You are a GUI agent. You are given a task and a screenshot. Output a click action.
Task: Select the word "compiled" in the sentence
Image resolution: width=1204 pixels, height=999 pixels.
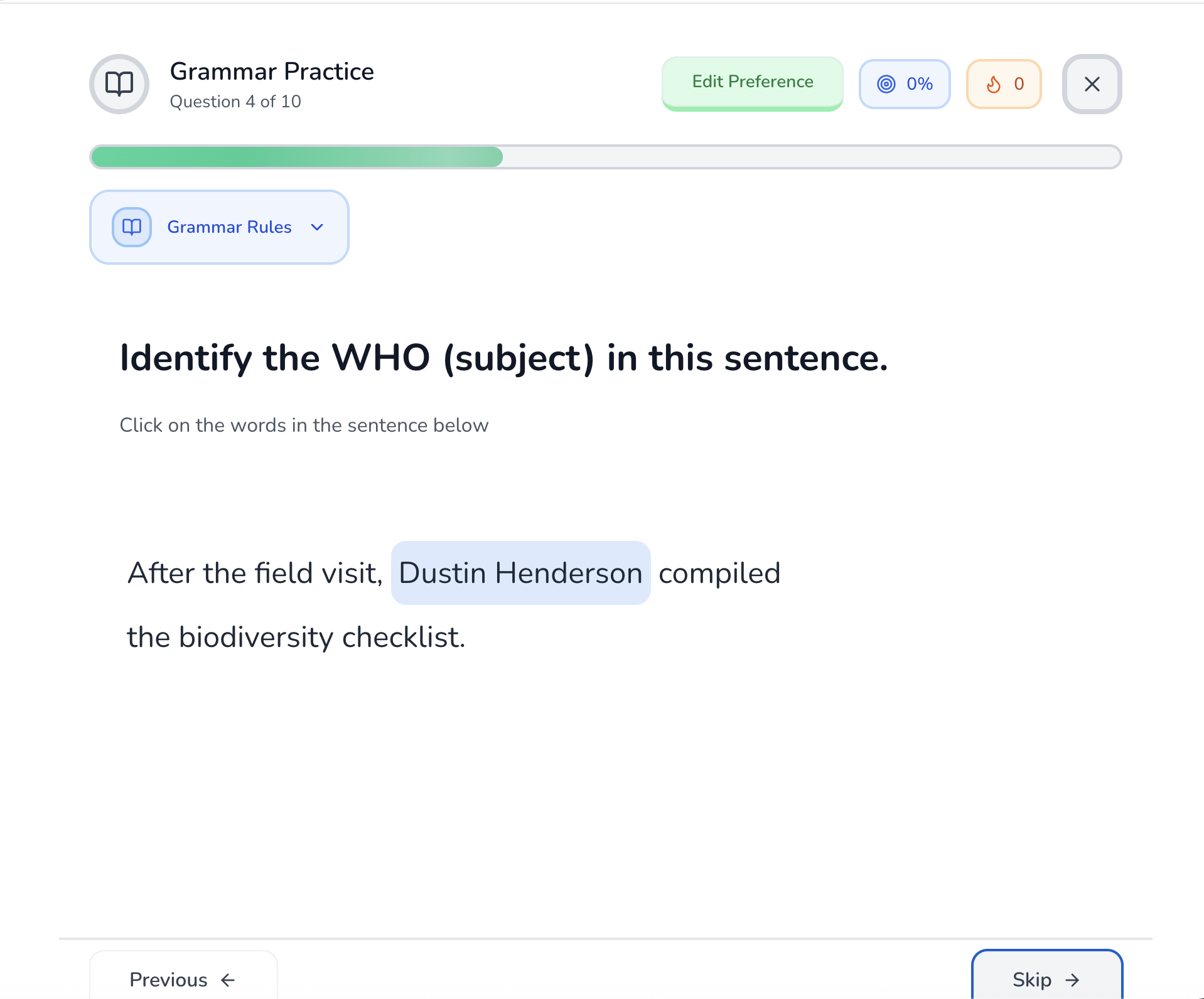point(719,573)
